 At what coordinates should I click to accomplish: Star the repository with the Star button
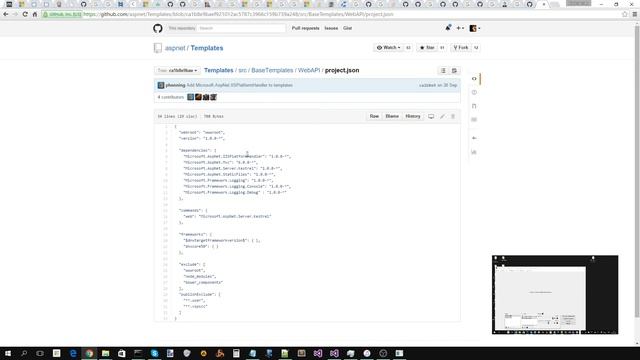point(427,48)
